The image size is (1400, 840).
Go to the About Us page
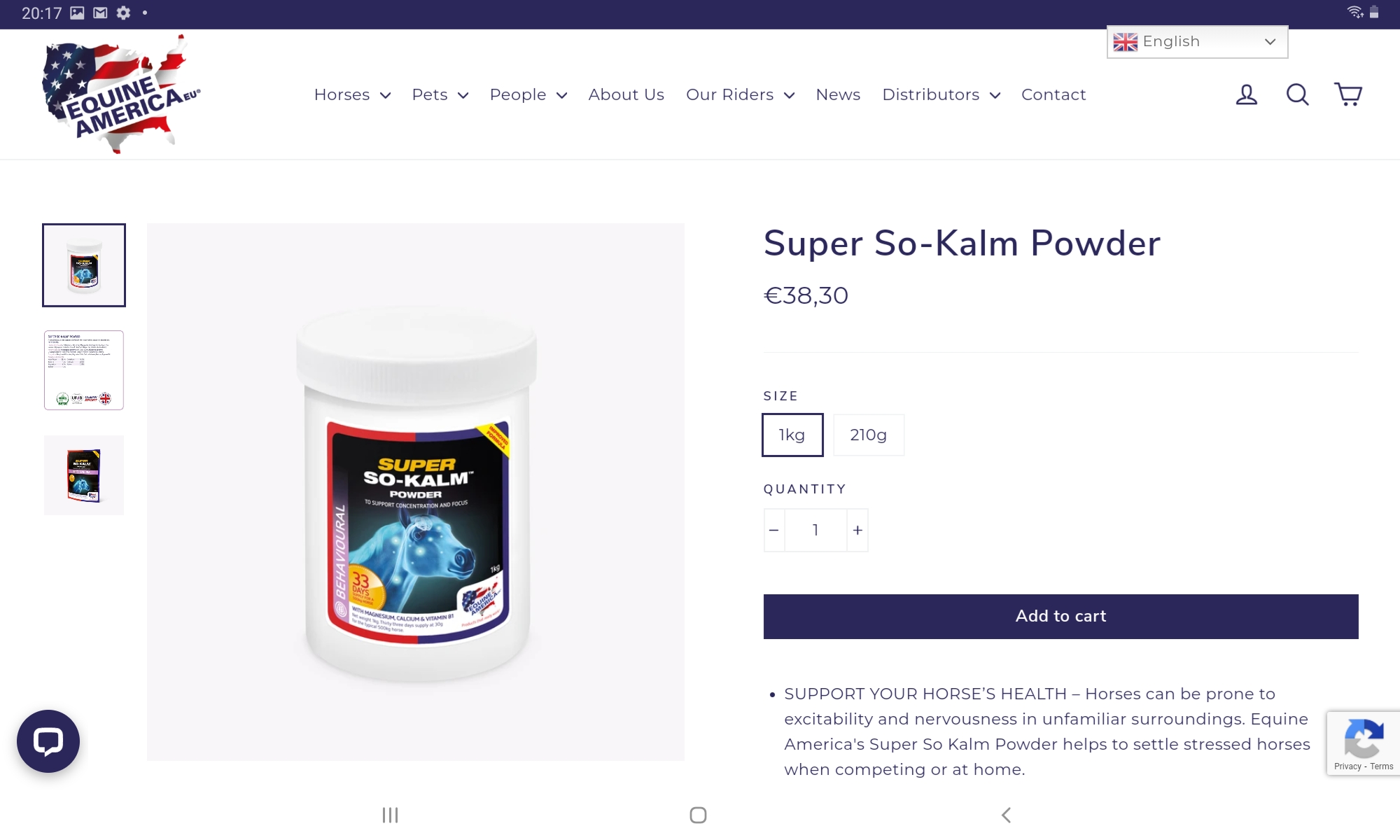626,94
